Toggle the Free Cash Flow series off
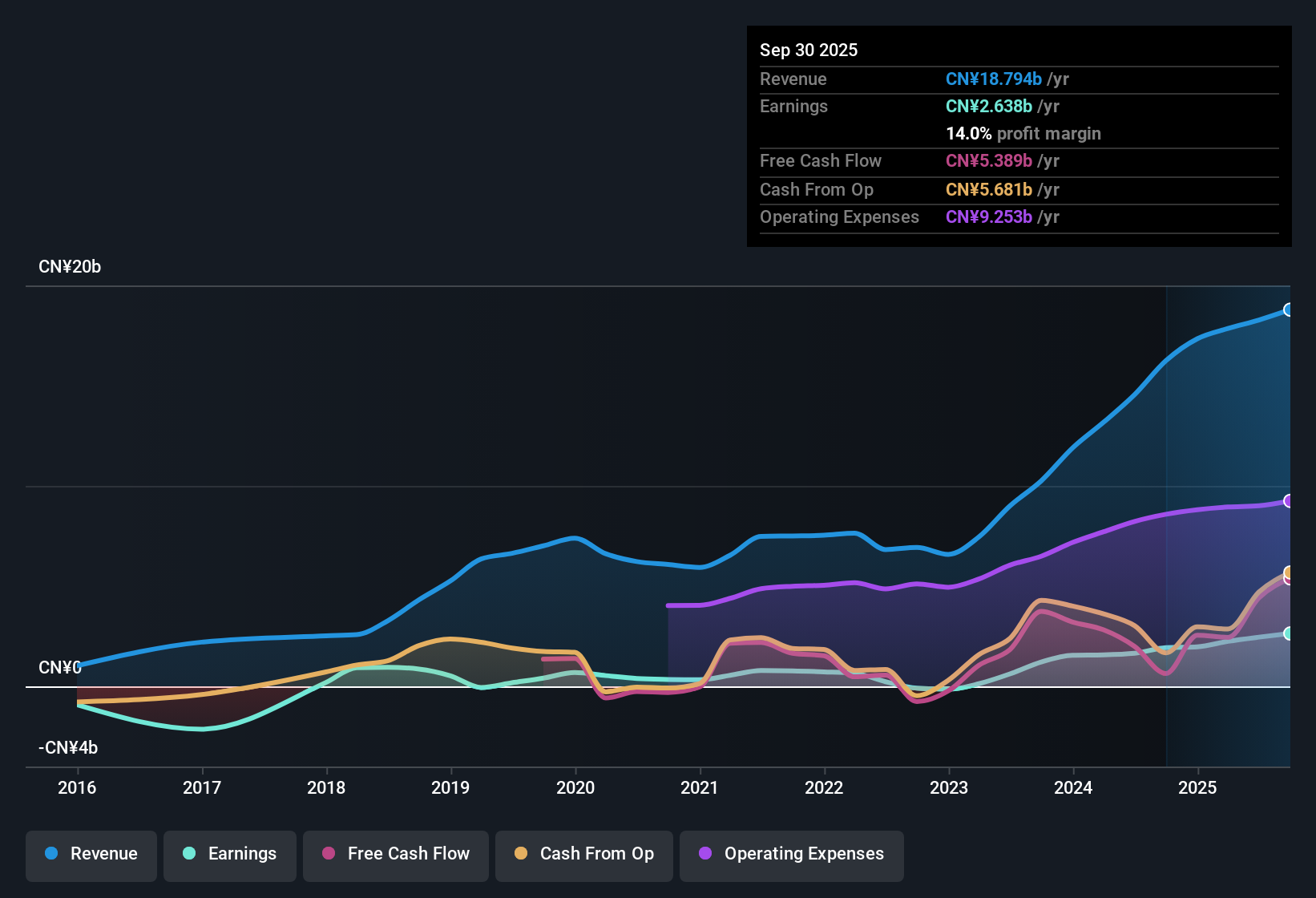Screen dimensions: 1316x898 coord(395,854)
